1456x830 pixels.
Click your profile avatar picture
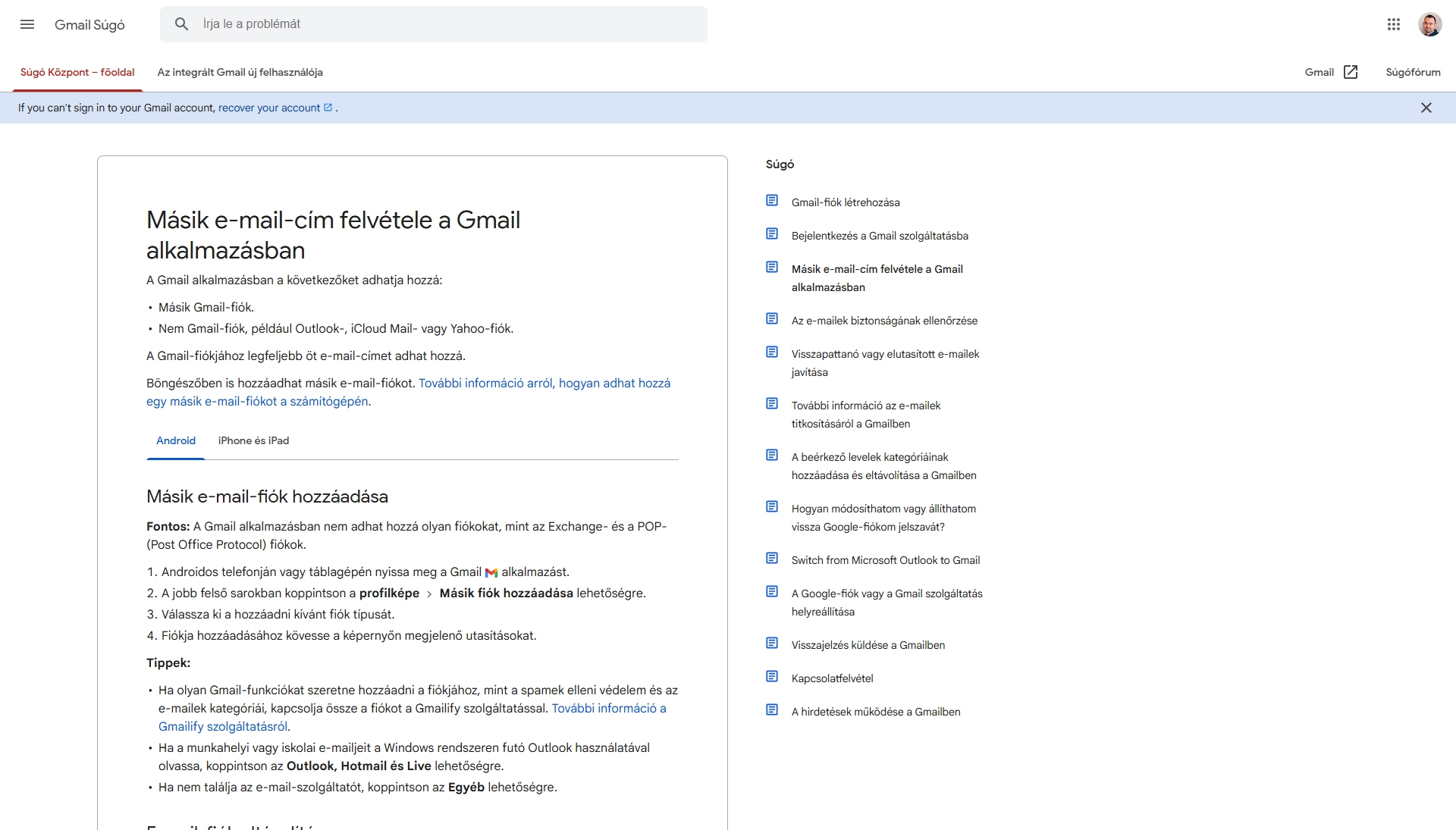pos(1432,23)
